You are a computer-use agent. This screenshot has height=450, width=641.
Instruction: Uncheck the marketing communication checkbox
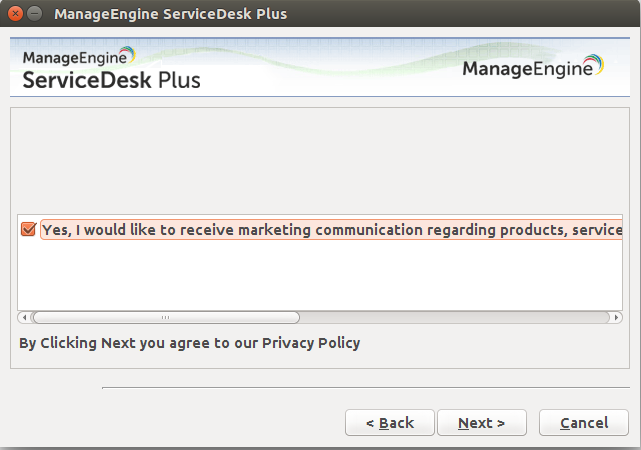tap(28, 229)
